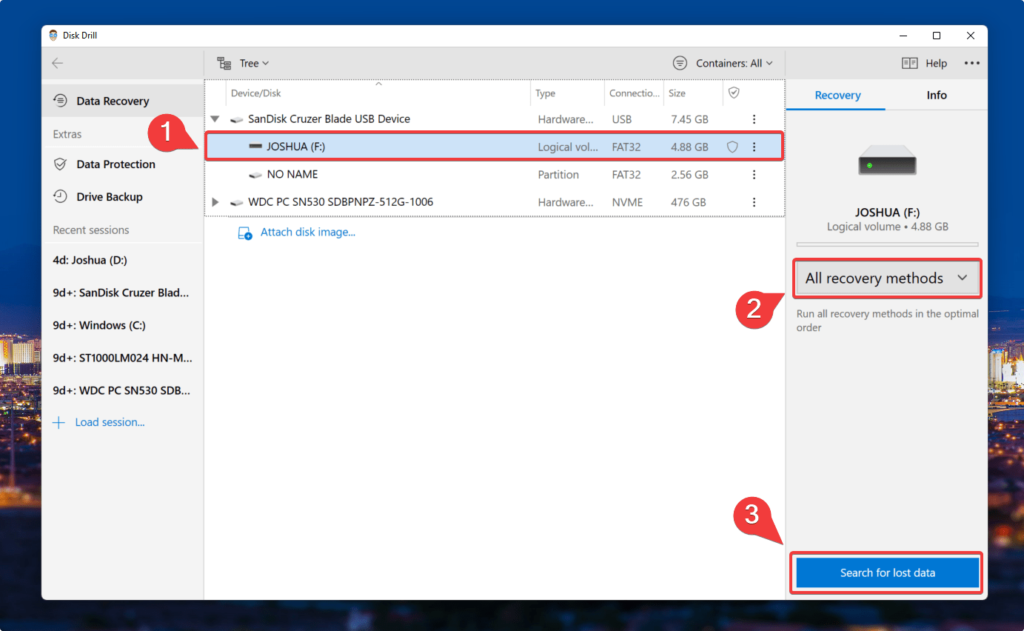The height and width of the screenshot is (631, 1024).
Task: Open the three-dot overflow menu top right
Action: (971, 62)
